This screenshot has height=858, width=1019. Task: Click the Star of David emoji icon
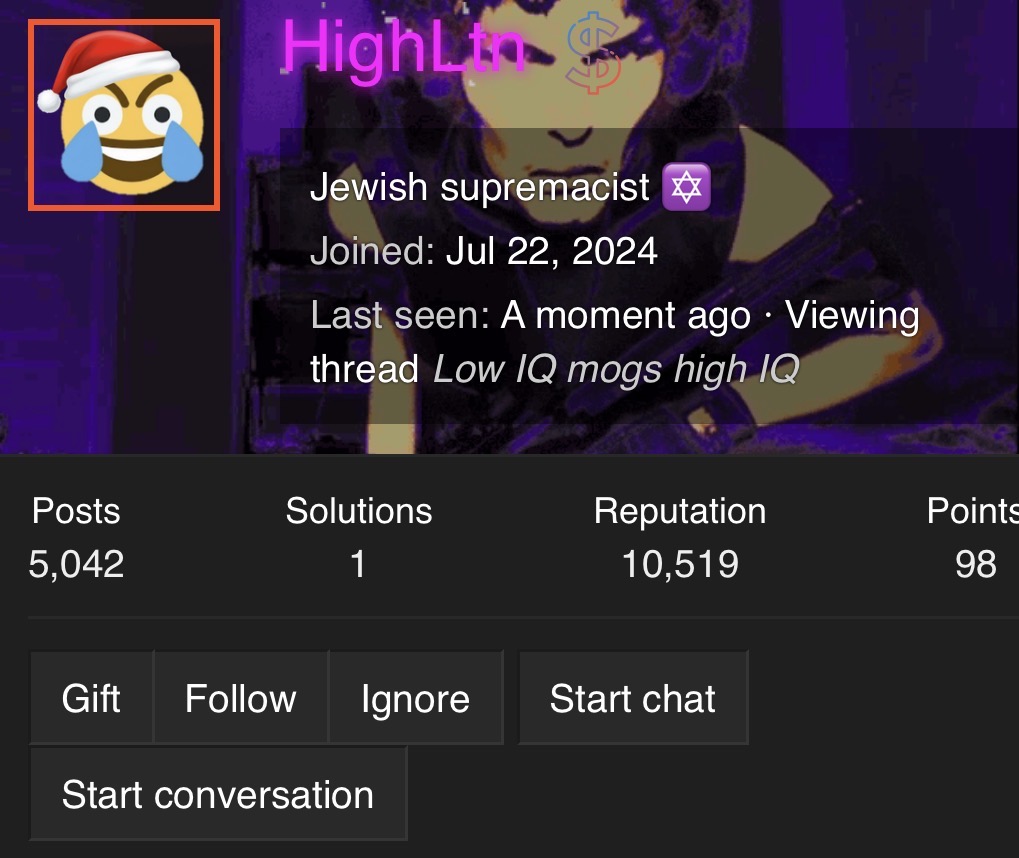[686, 188]
